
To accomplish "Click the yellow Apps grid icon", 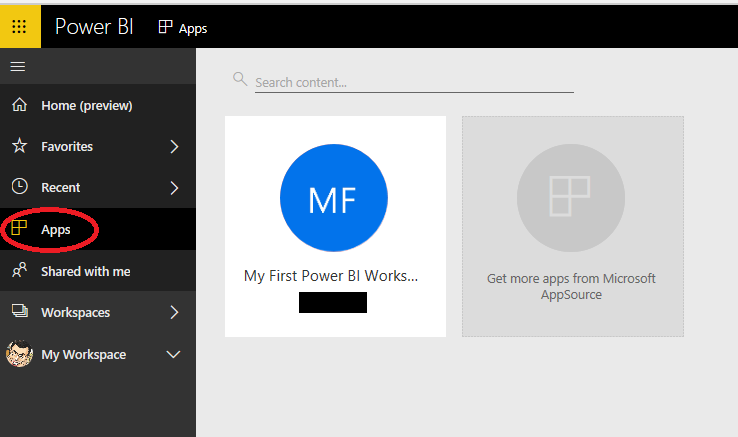I will [19, 228].
